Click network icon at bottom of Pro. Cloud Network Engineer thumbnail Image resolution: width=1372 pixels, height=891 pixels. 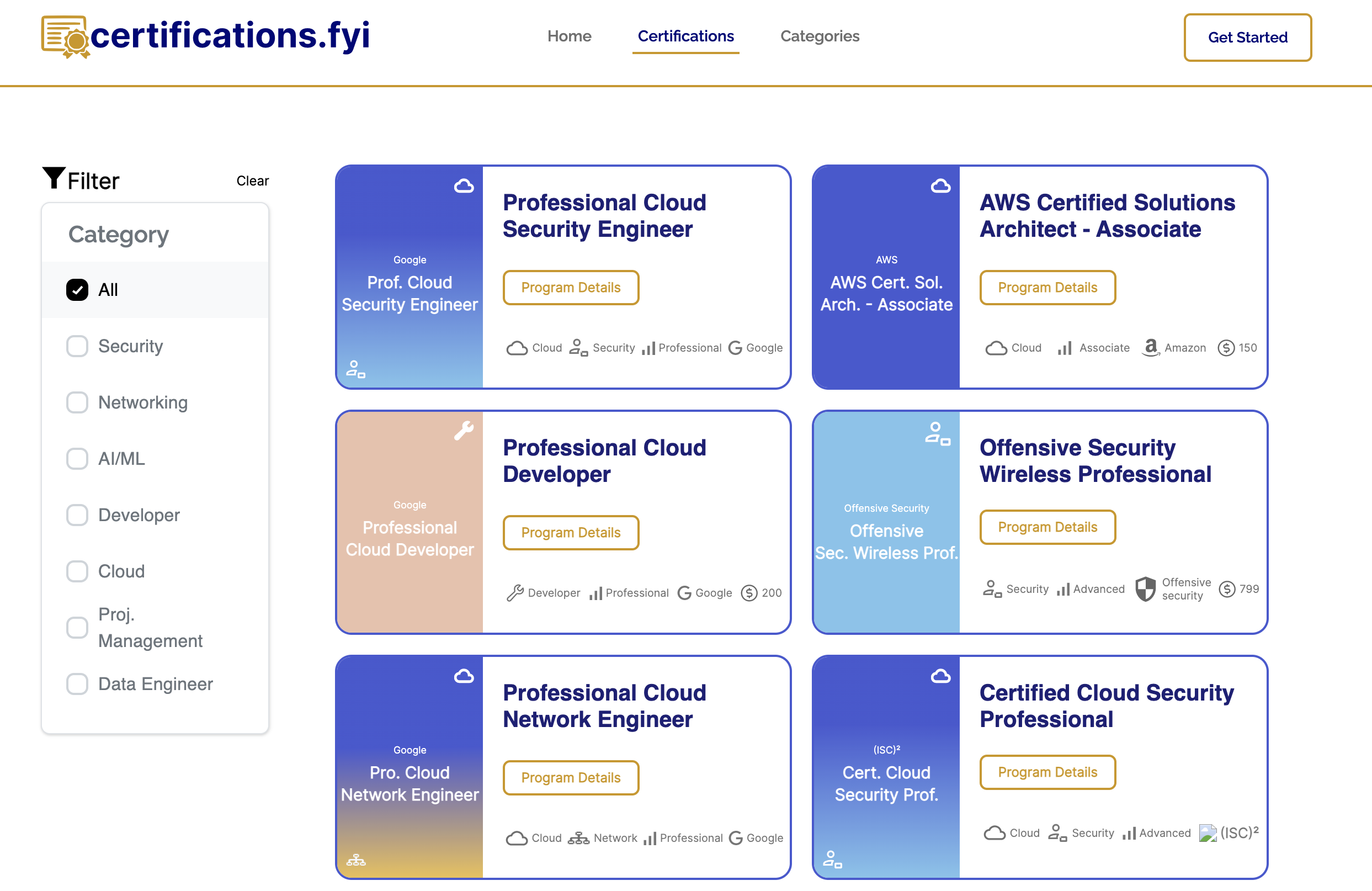355,860
